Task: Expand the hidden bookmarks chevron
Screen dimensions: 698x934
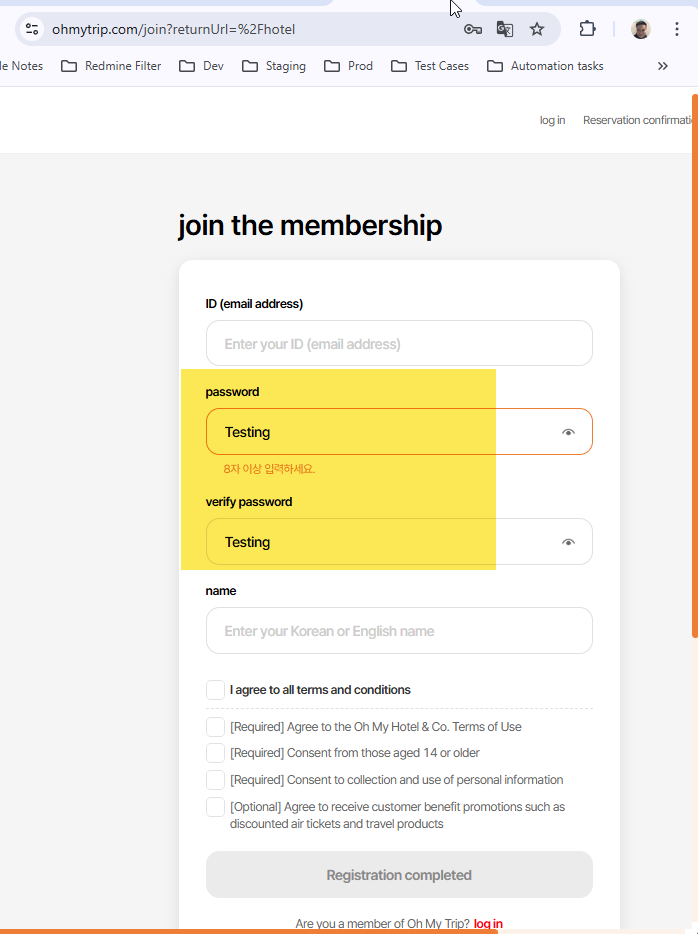Action: pyautogui.click(x=662, y=66)
